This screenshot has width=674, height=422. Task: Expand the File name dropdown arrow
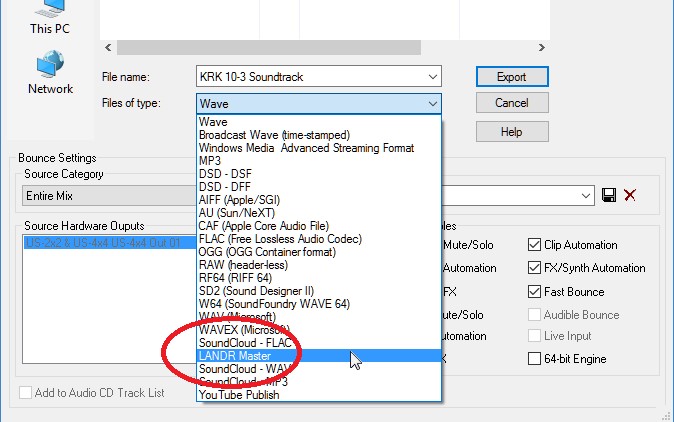[x=432, y=77]
